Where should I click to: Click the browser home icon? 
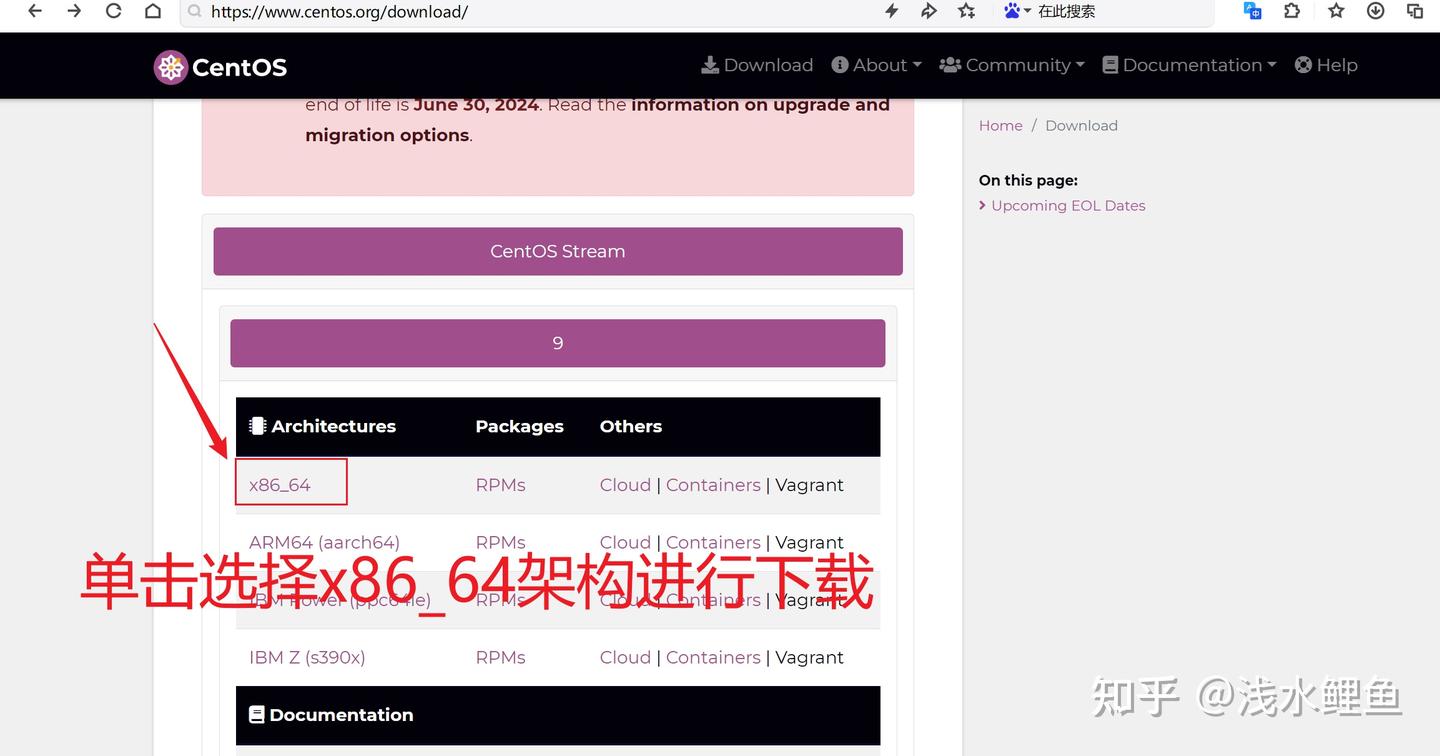(152, 12)
